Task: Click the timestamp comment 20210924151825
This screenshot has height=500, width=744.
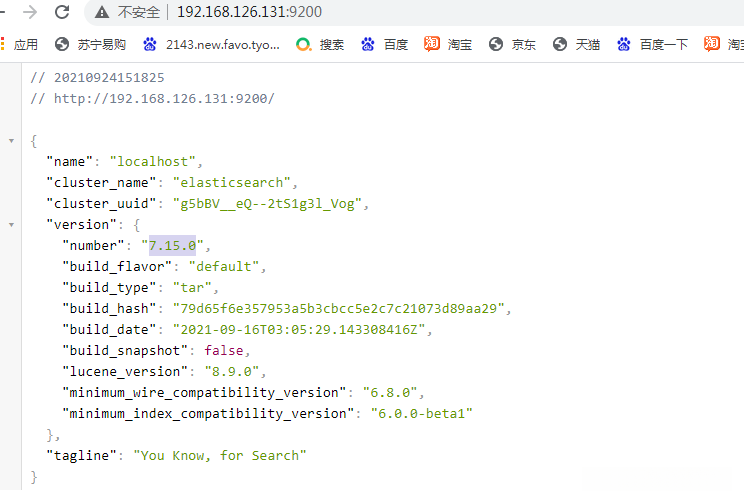Action: (x=109, y=78)
